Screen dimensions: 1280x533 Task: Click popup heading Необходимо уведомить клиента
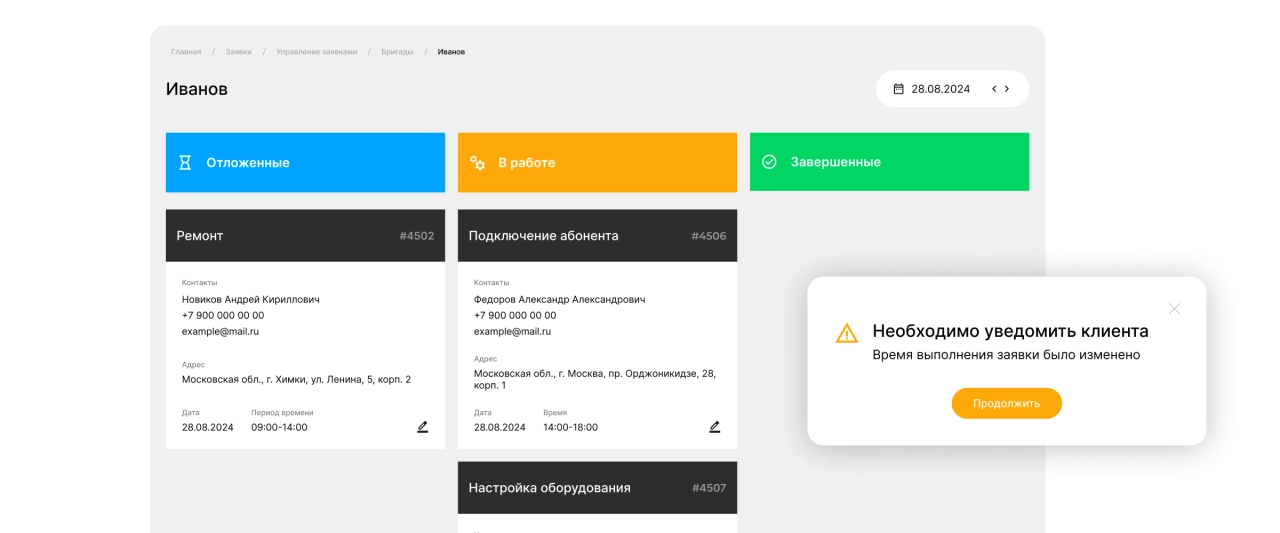(x=1010, y=331)
